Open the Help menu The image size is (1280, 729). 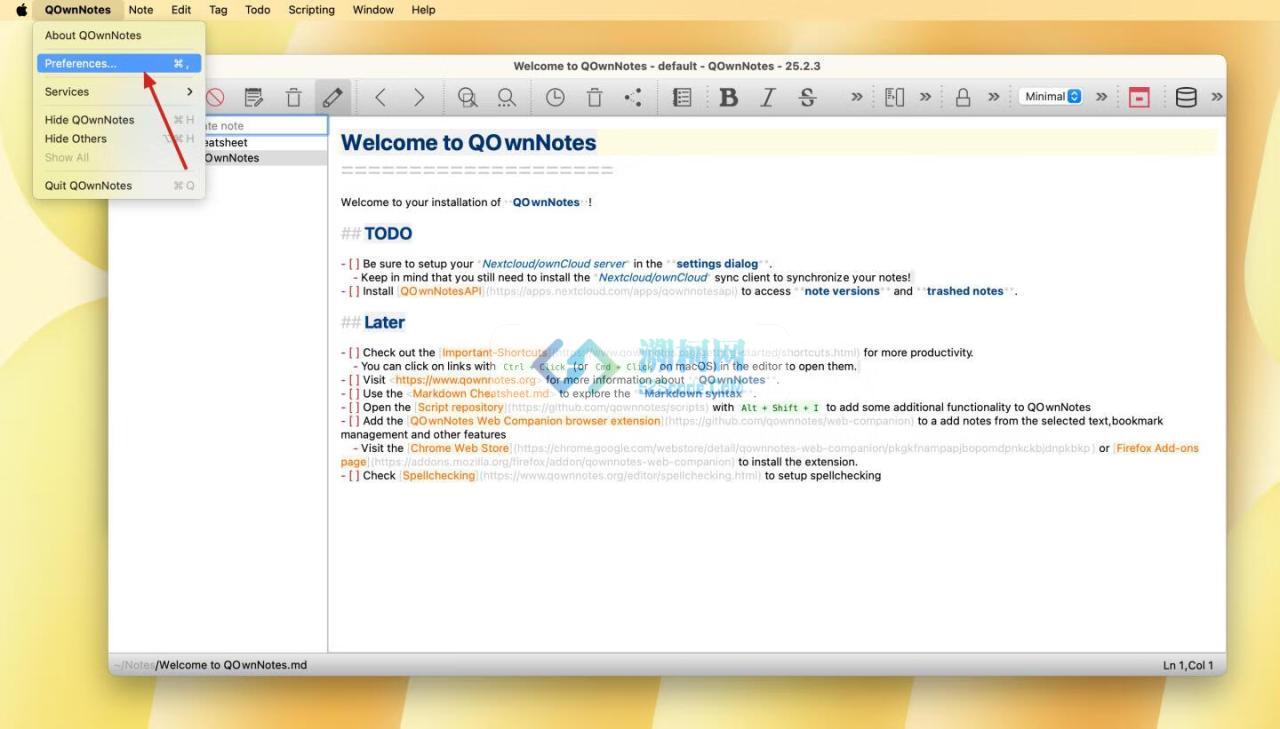click(424, 10)
